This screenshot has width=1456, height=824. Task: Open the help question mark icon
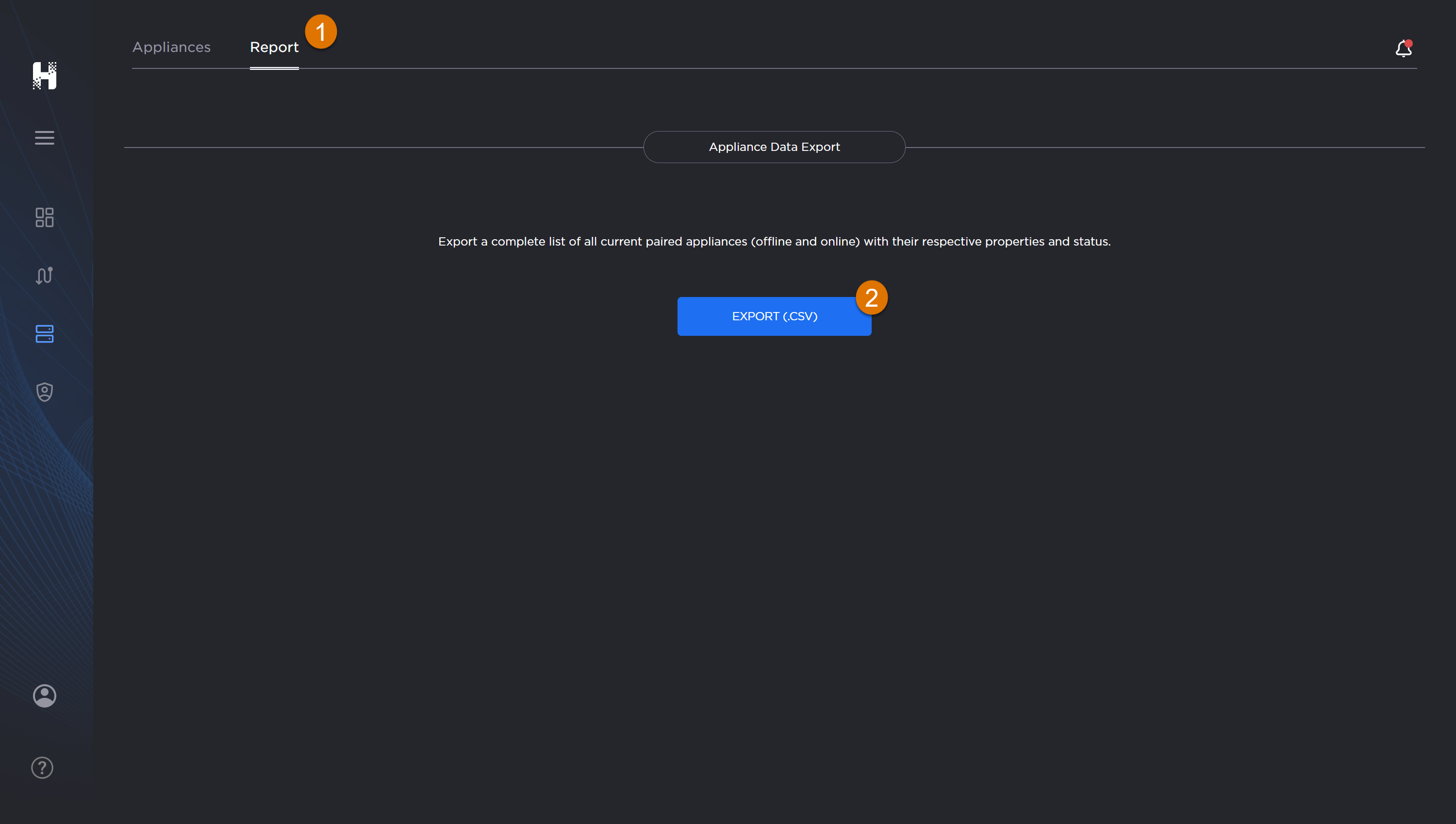click(42, 767)
